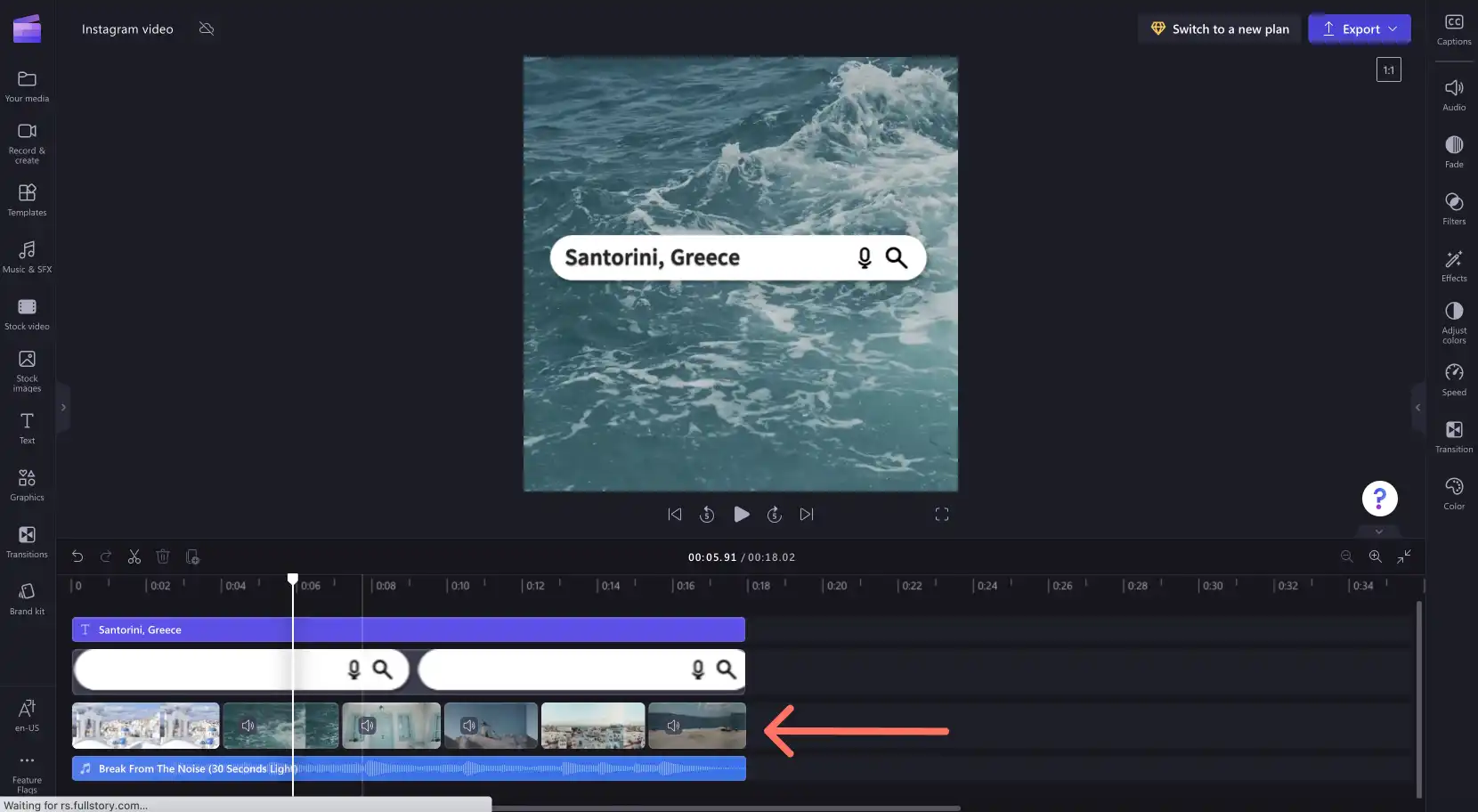Switch to the Transitions tab
The image size is (1478, 812).
click(x=27, y=541)
